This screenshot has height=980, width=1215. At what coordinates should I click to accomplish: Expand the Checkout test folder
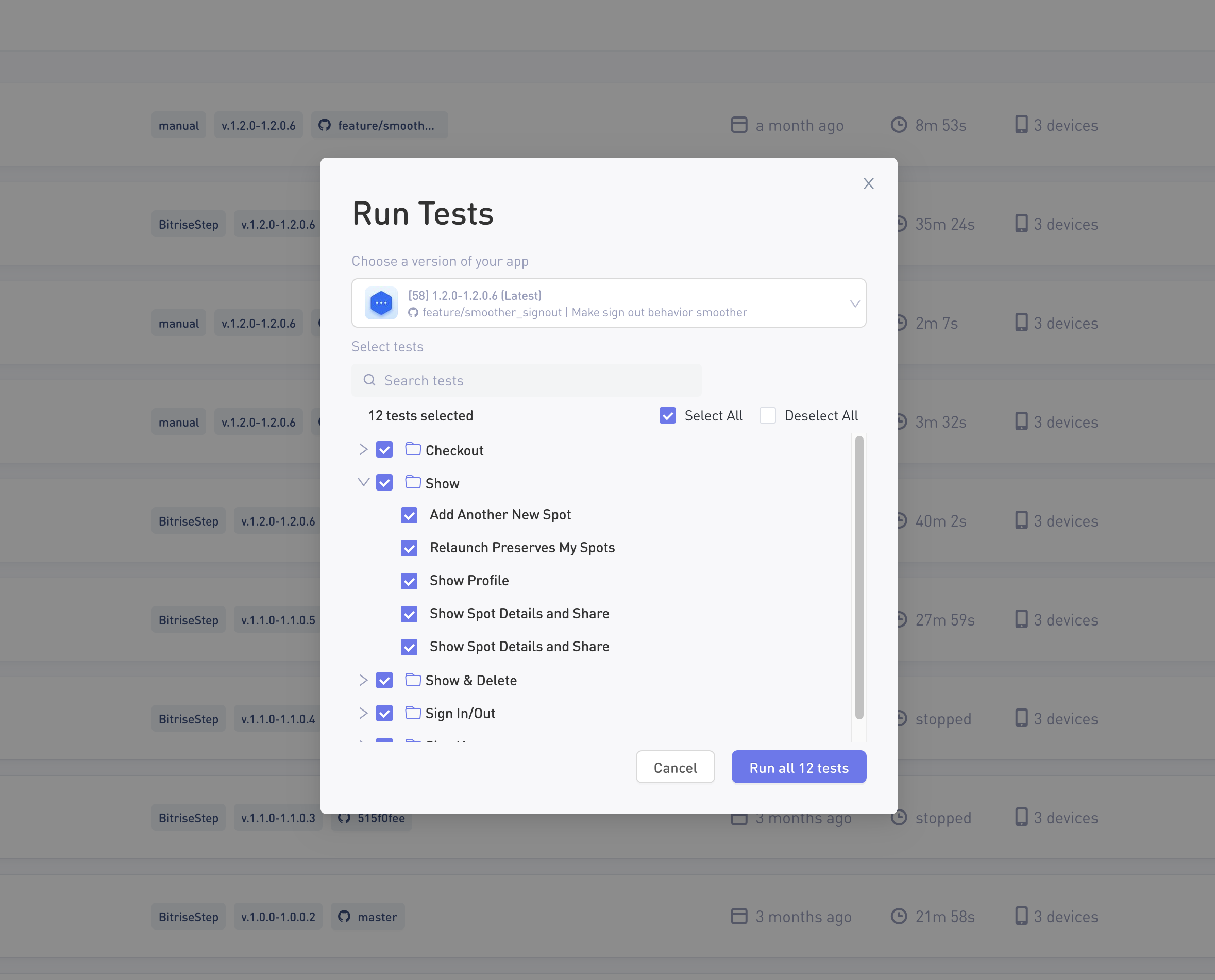[363, 449]
